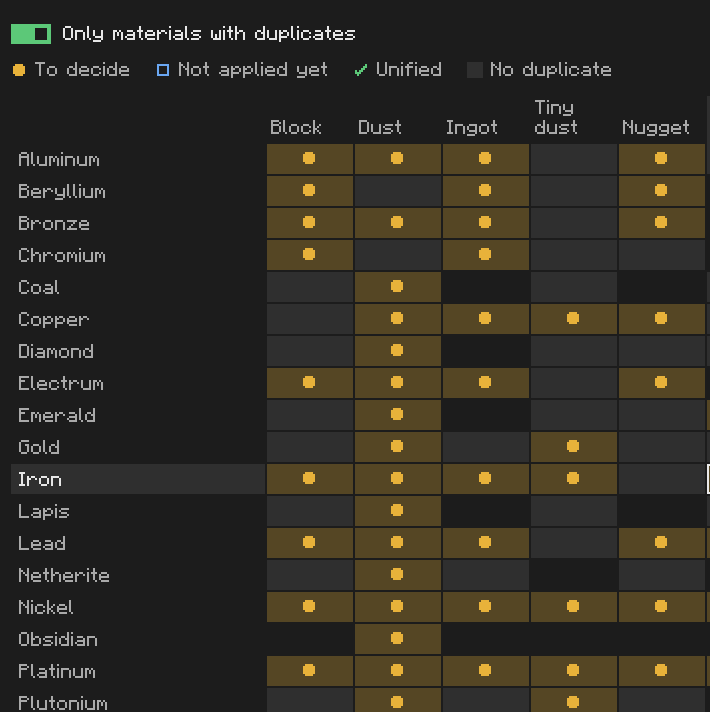Click Bronze Ingot to-decide cell

(x=486, y=222)
